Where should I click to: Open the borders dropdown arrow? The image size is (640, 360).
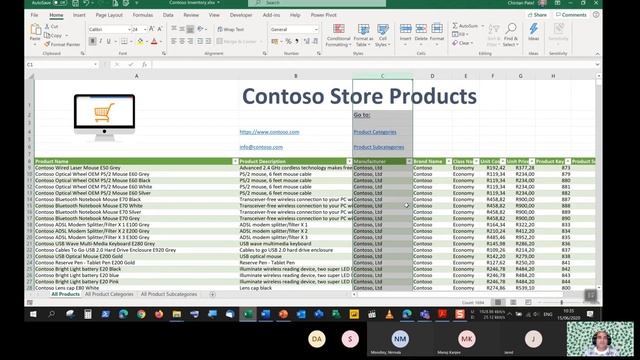[x=131, y=41]
